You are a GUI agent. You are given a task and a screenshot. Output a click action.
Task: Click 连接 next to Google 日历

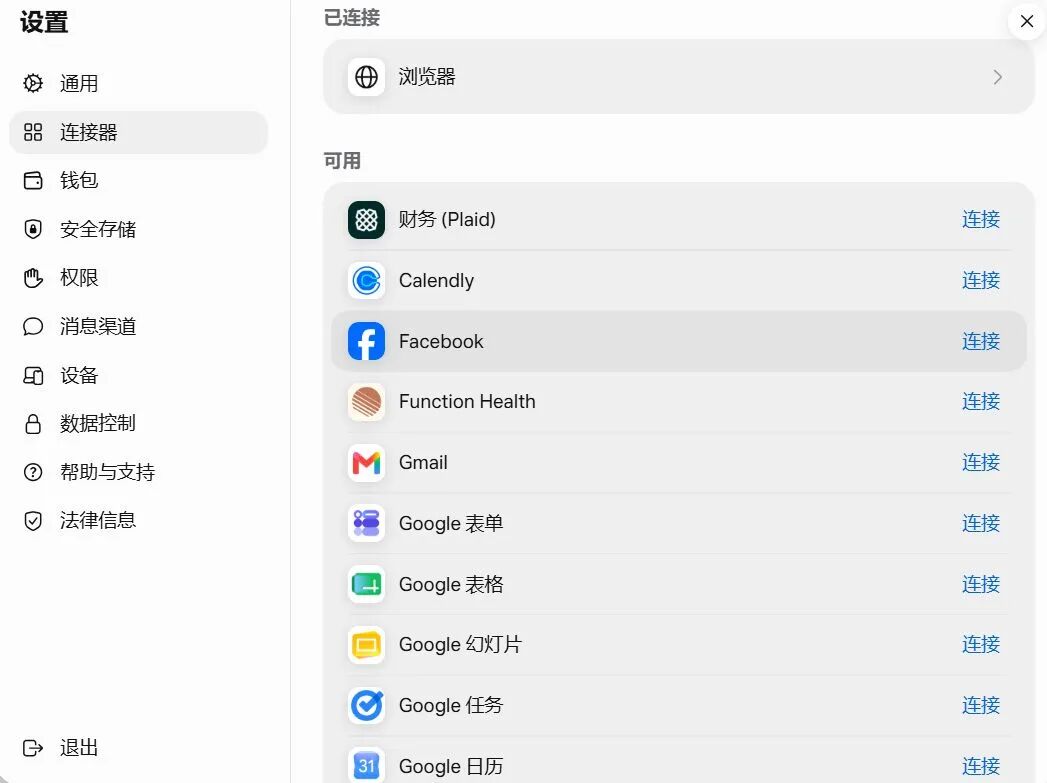click(981, 766)
